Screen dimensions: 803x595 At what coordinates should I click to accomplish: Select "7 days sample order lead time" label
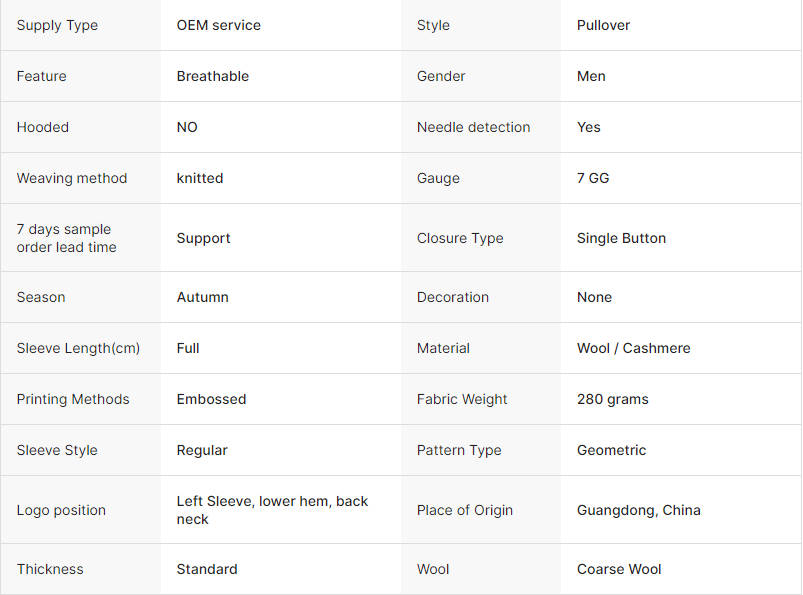[x=66, y=238]
